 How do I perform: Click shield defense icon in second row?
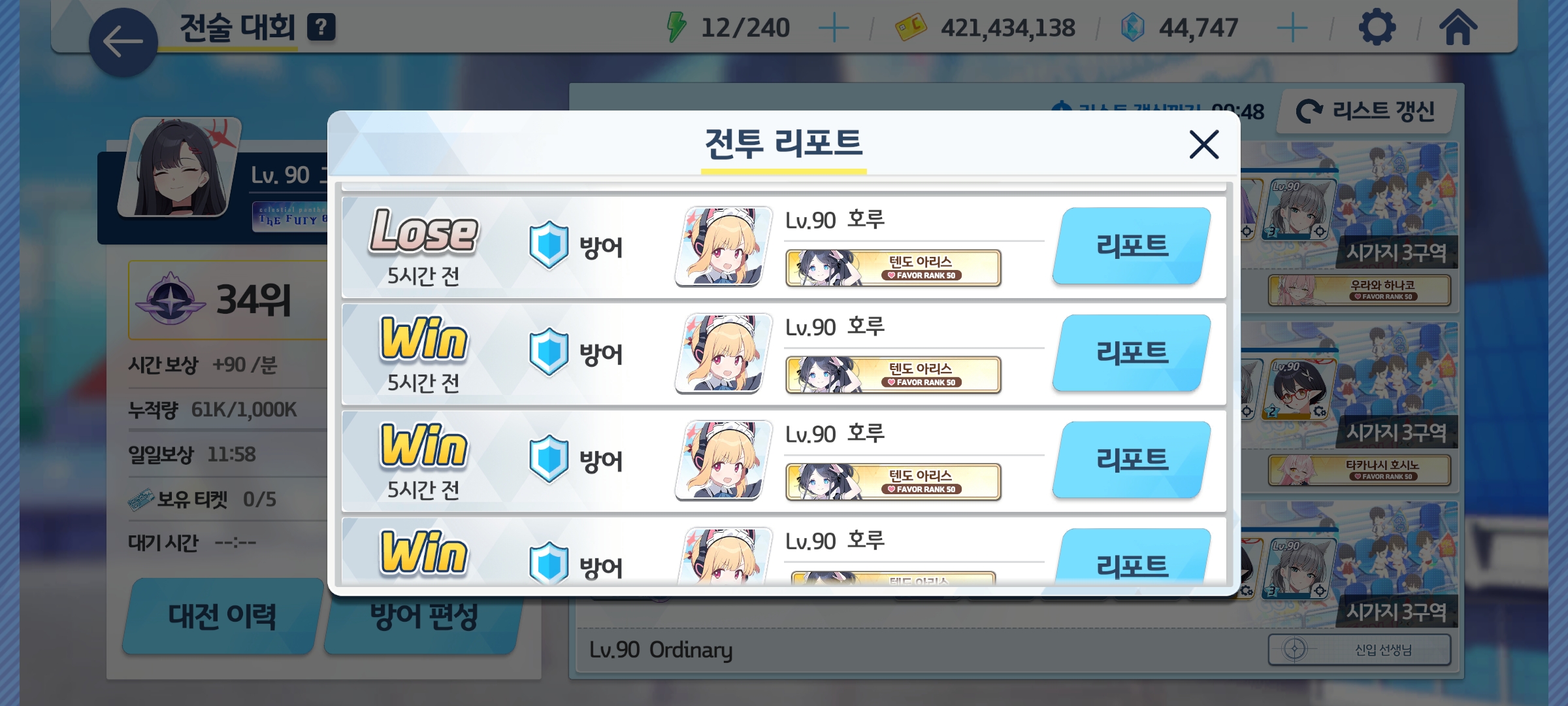pos(549,353)
